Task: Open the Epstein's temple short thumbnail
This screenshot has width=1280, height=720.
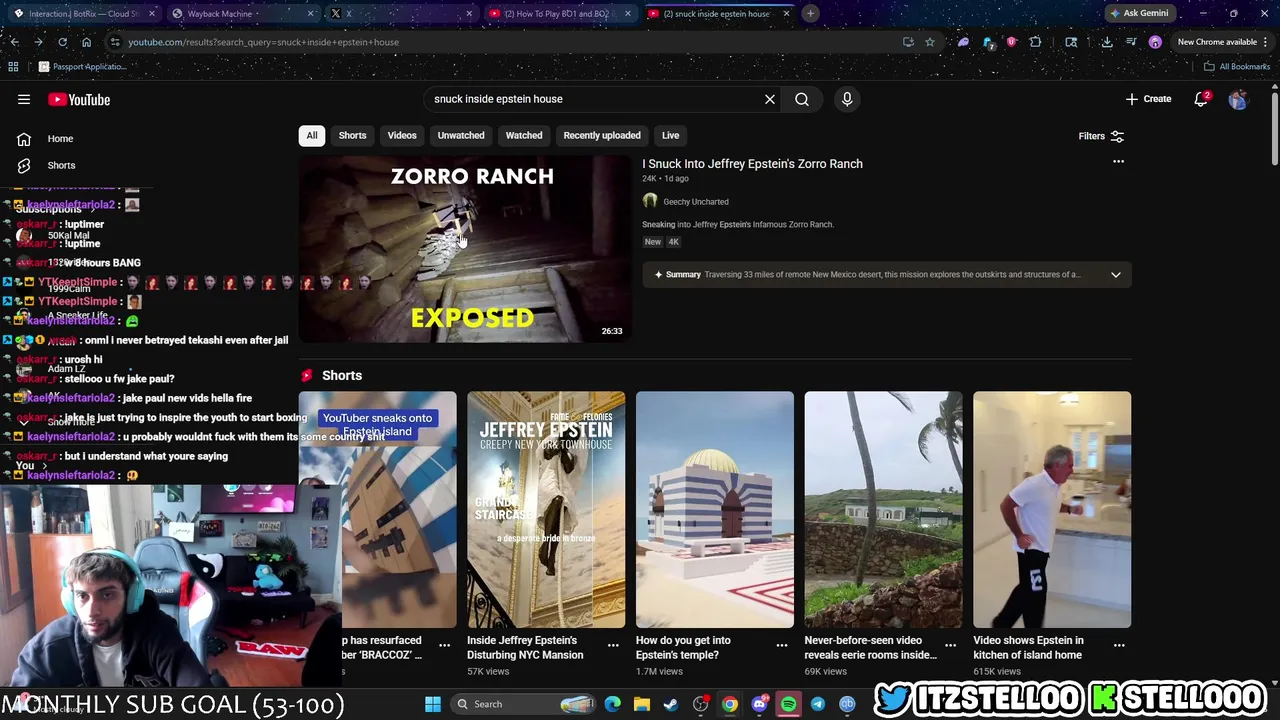Action: pyautogui.click(x=715, y=509)
